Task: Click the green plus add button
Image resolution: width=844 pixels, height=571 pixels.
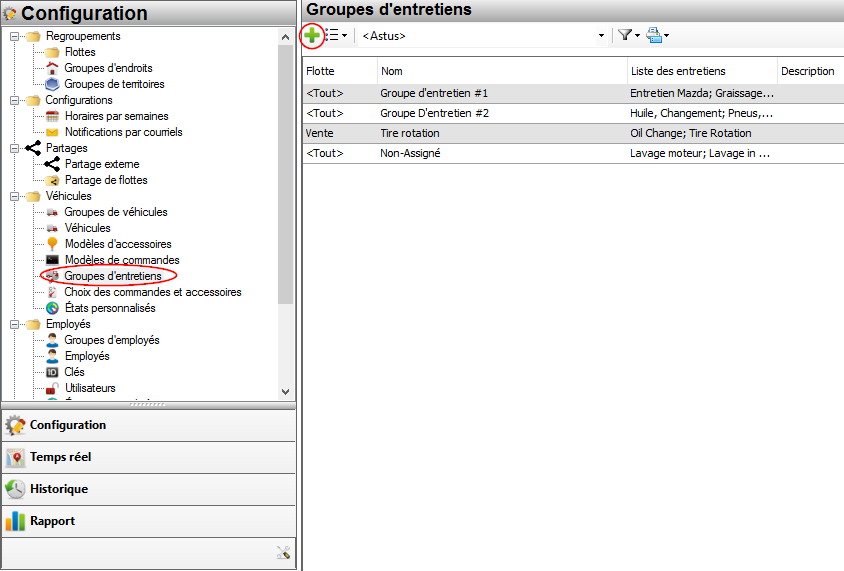Action: click(x=312, y=35)
